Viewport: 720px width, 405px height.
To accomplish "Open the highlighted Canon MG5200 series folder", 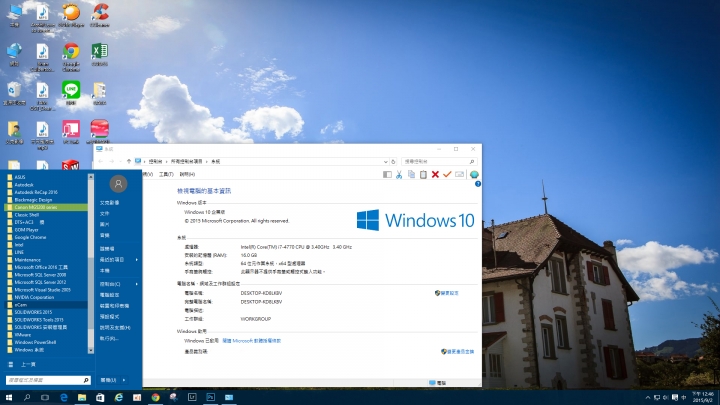I will pos(46,208).
